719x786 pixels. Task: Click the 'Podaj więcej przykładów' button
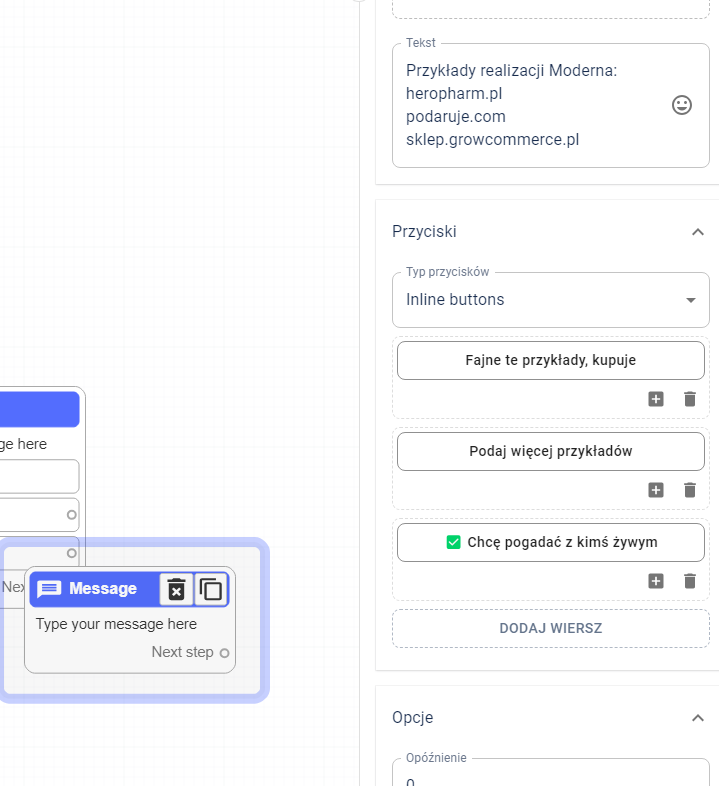[550, 452]
